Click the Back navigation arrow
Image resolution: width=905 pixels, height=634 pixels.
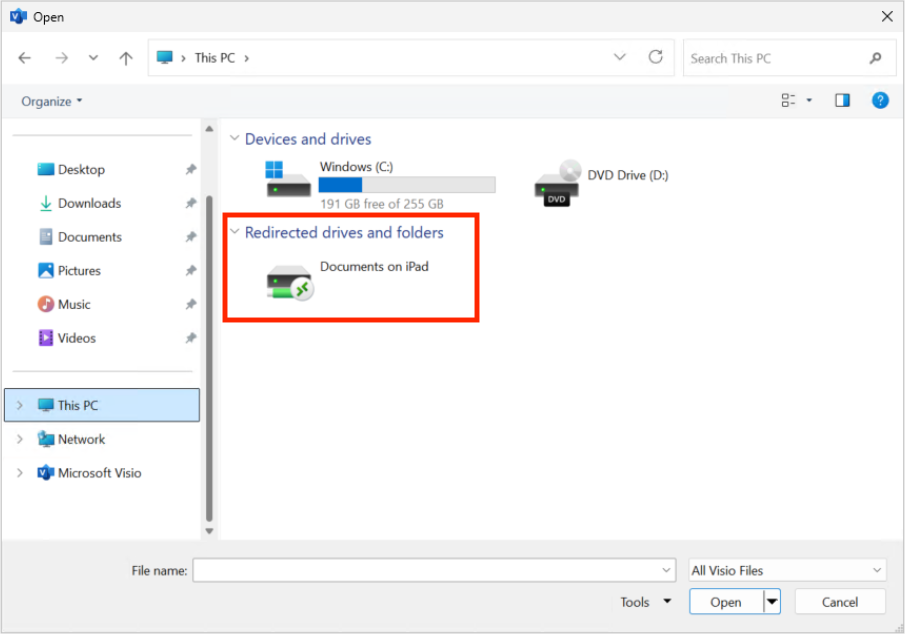pyautogui.click(x=25, y=58)
